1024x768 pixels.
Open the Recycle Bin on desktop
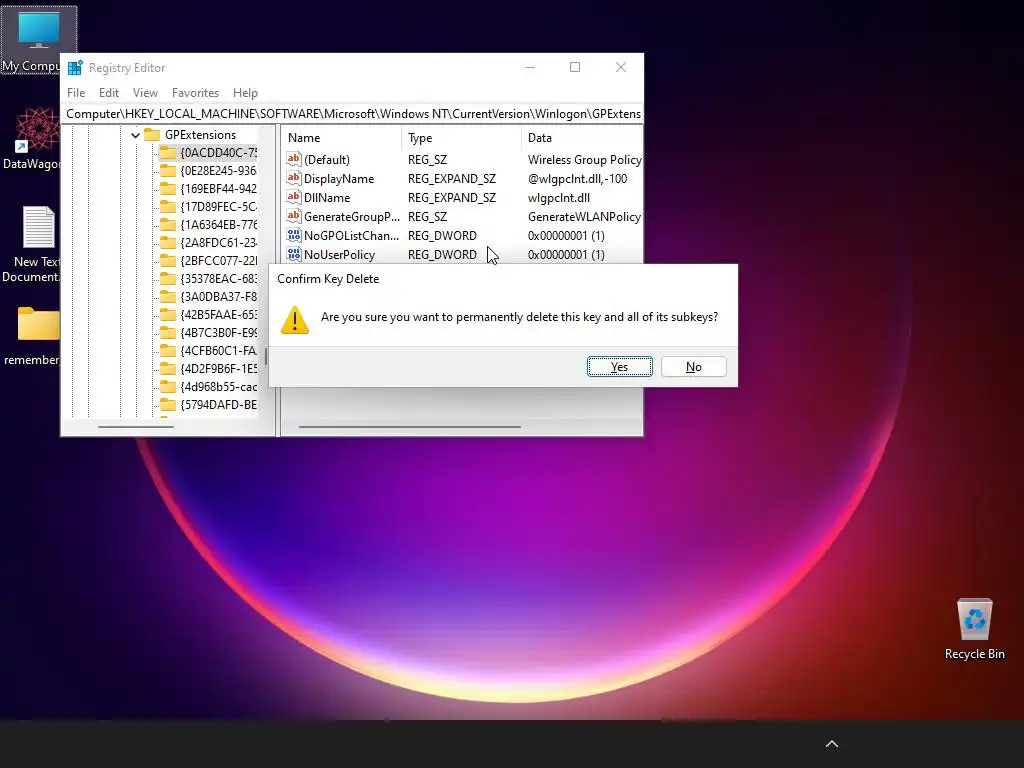974,630
